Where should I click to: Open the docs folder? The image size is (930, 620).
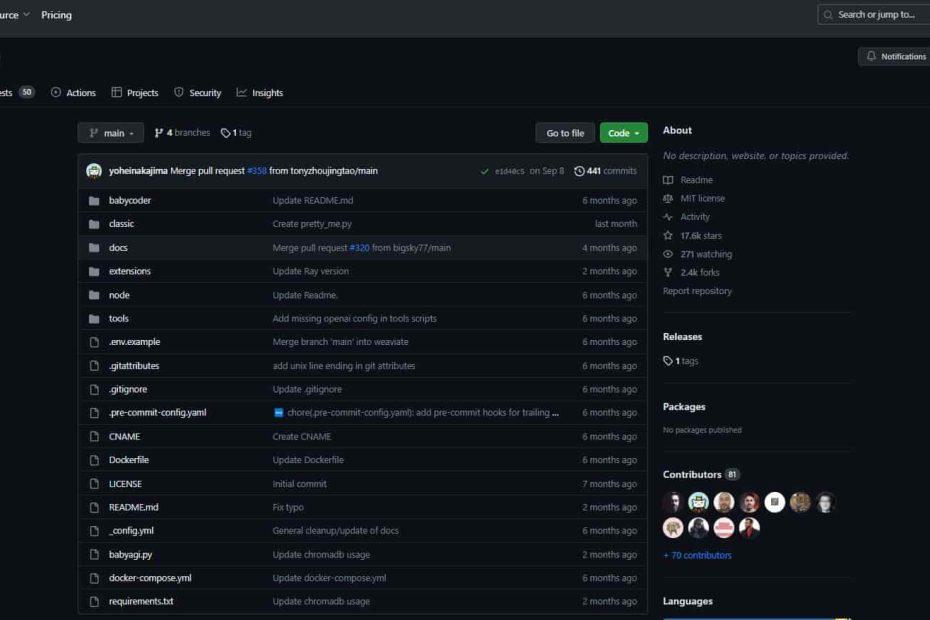(x=118, y=247)
